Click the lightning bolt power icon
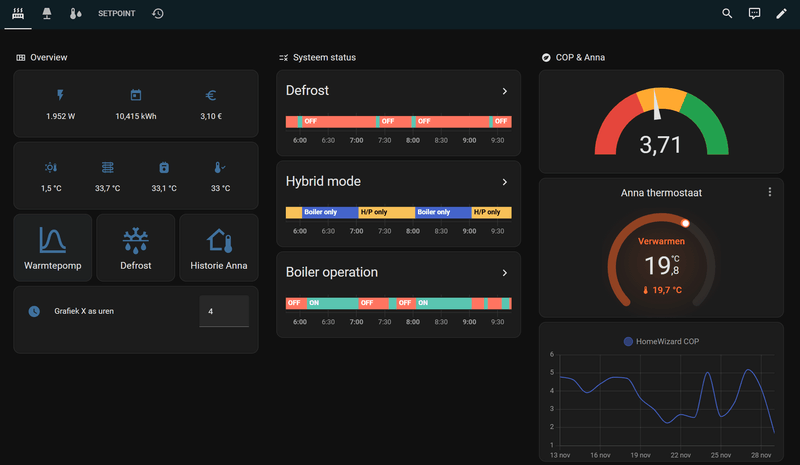Viewport: 800px width, 465px height. (x=60, y=95)
